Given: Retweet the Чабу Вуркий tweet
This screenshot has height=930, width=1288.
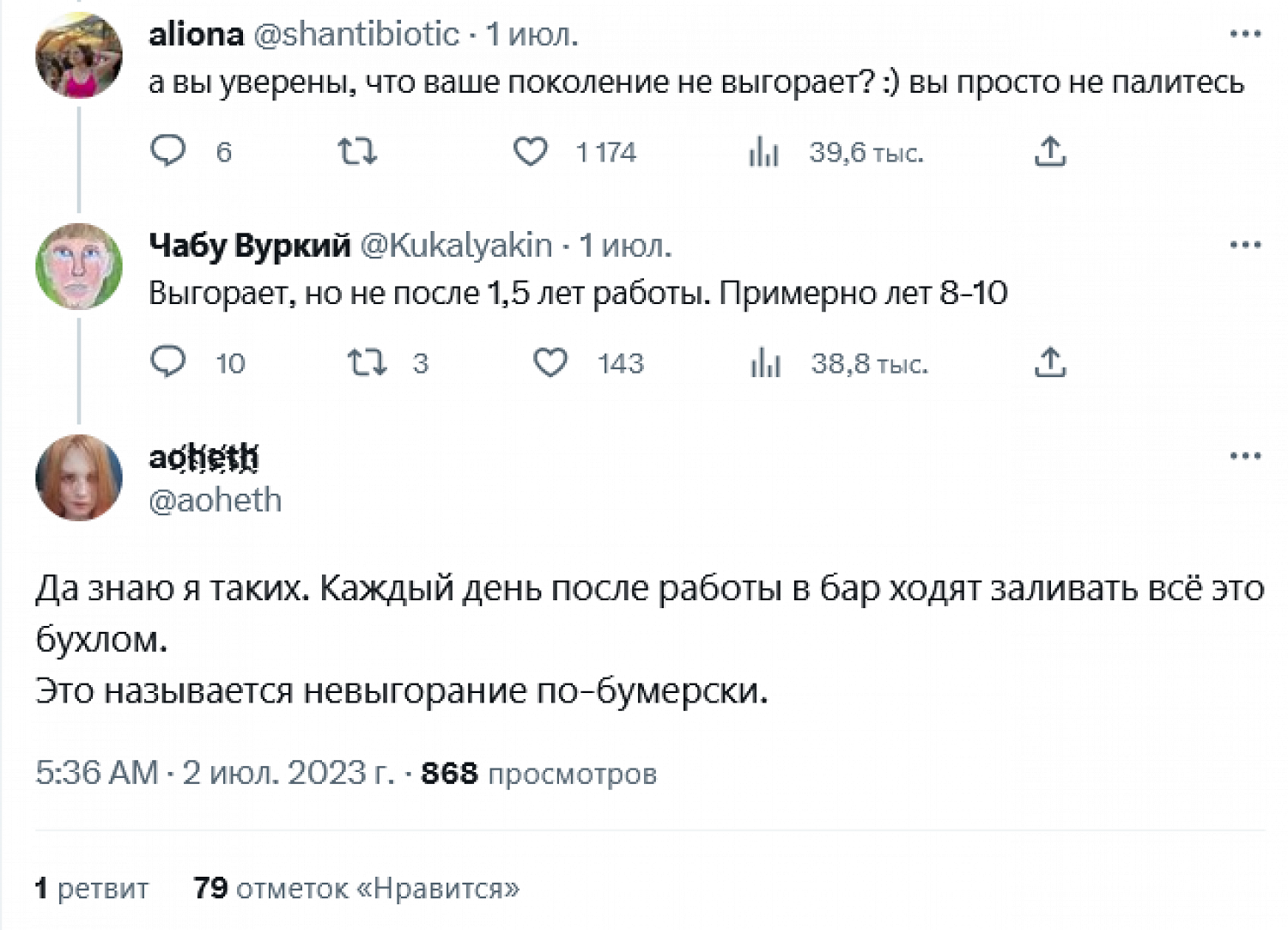Looking at the screenshot, I should [x=367, y=362].
